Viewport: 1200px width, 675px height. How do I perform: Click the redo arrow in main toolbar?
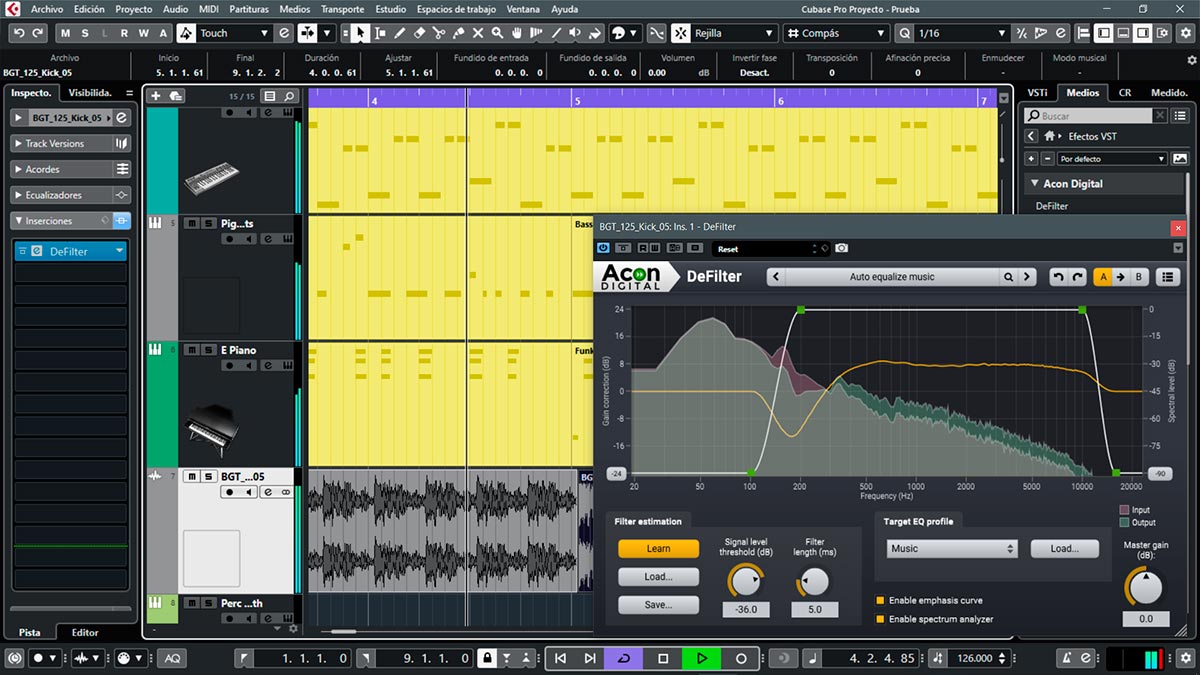point(38,33)
